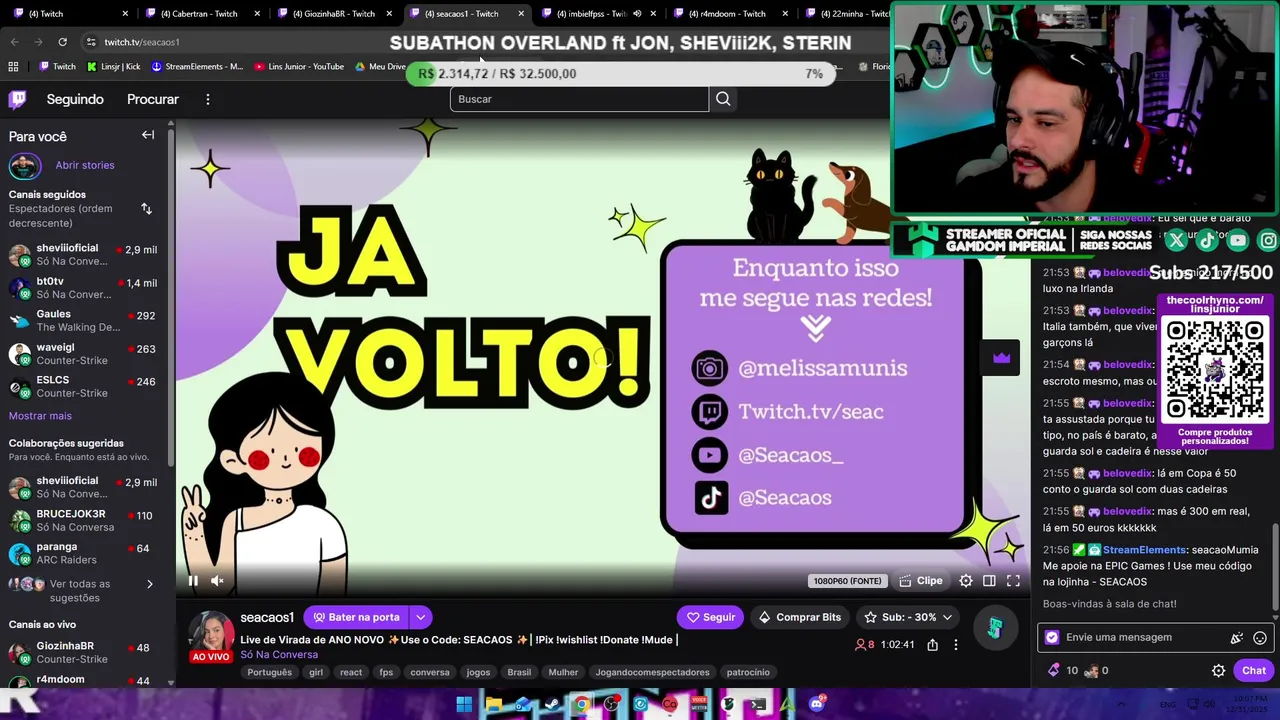Screen dimensions: 1280x720
Task: Open the Windows Start button
Action: pyautogui.click(x=464, y=704)
